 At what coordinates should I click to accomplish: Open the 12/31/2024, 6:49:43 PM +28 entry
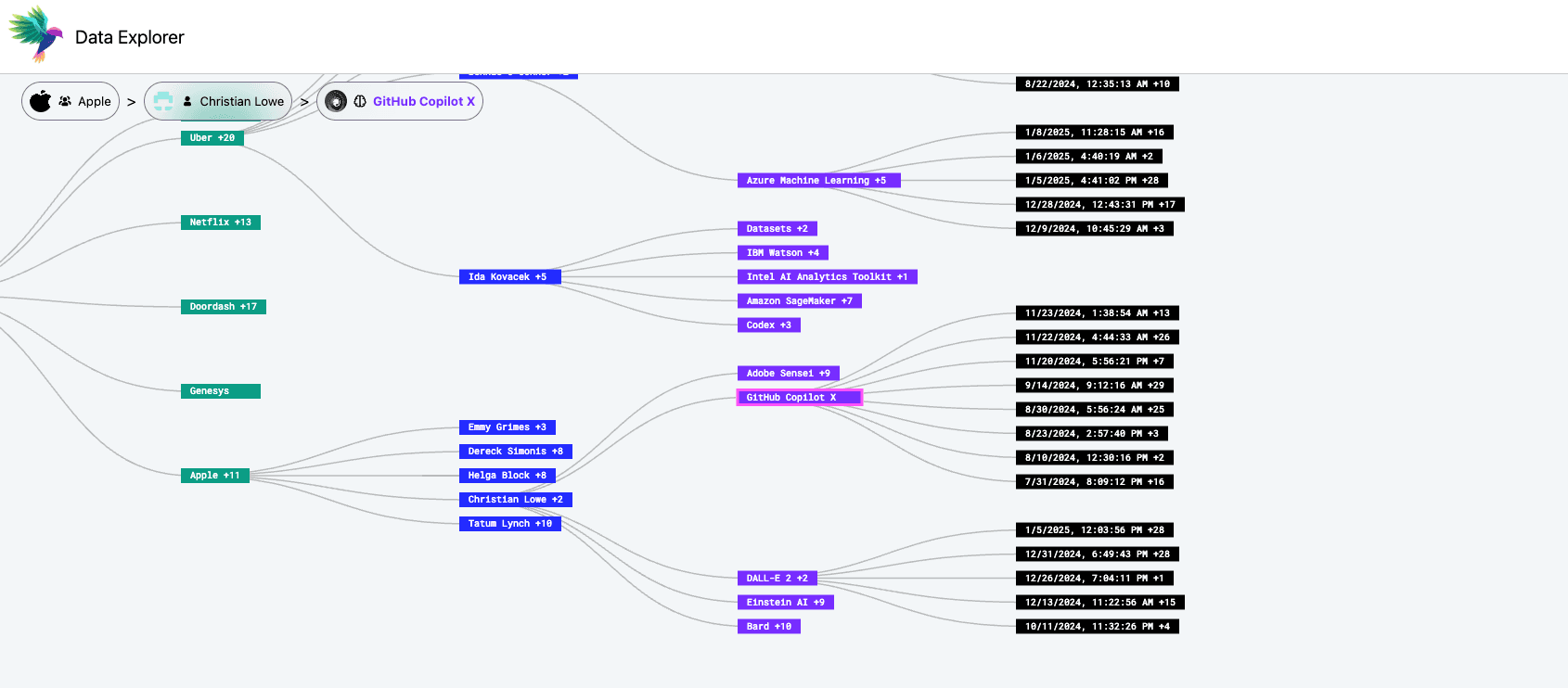1098,554
